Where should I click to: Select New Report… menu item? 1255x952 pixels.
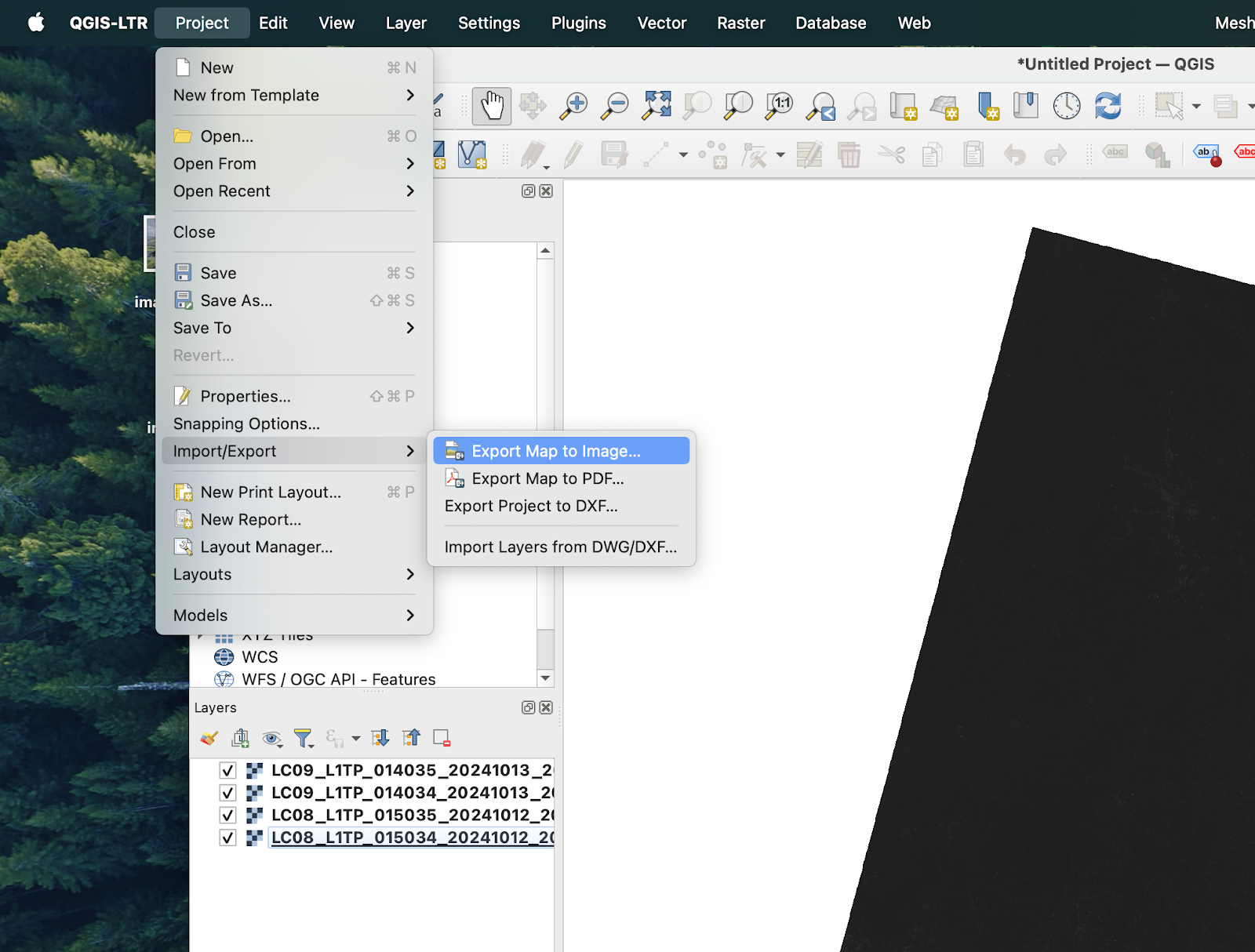(294, 519)
